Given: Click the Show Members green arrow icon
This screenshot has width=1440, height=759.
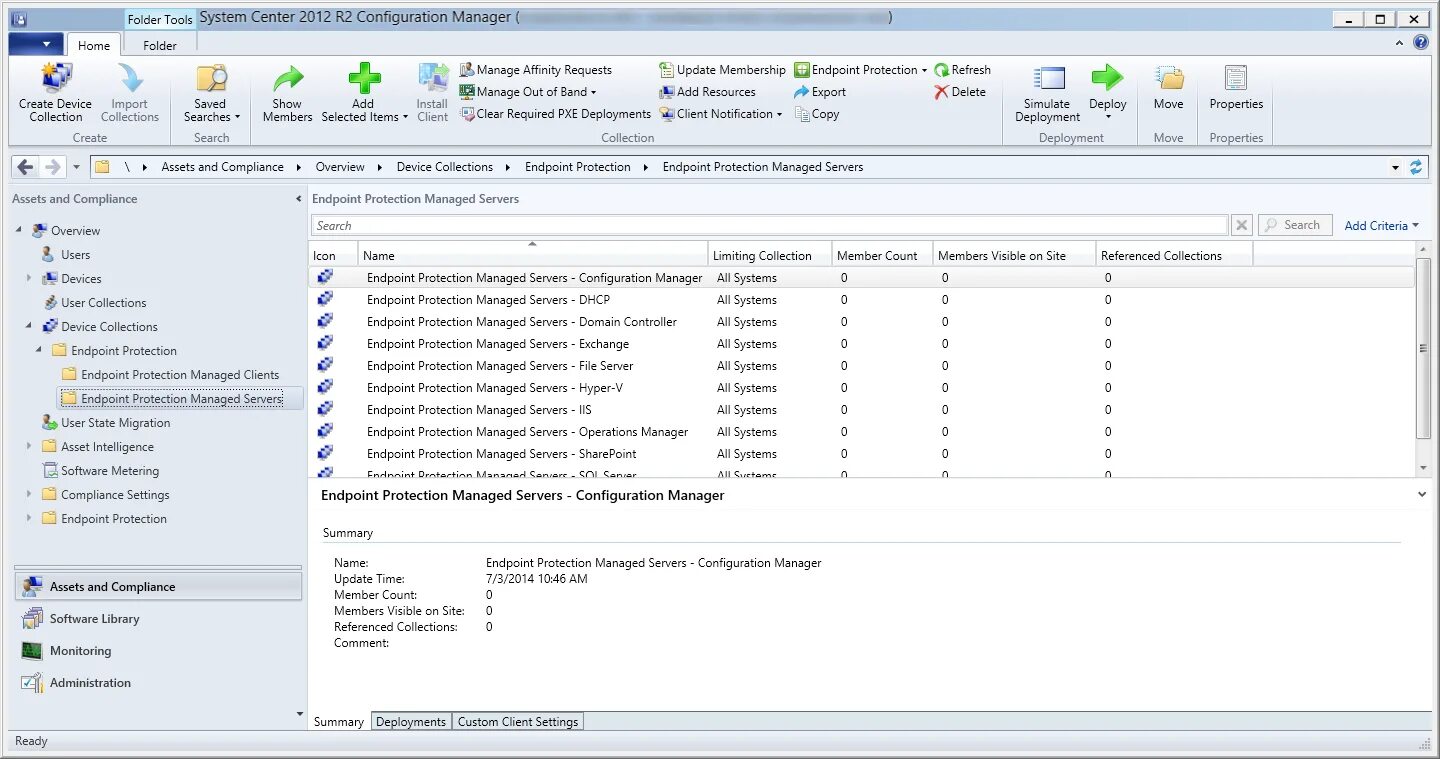Looking at the screenshot, I should [288, 80].
